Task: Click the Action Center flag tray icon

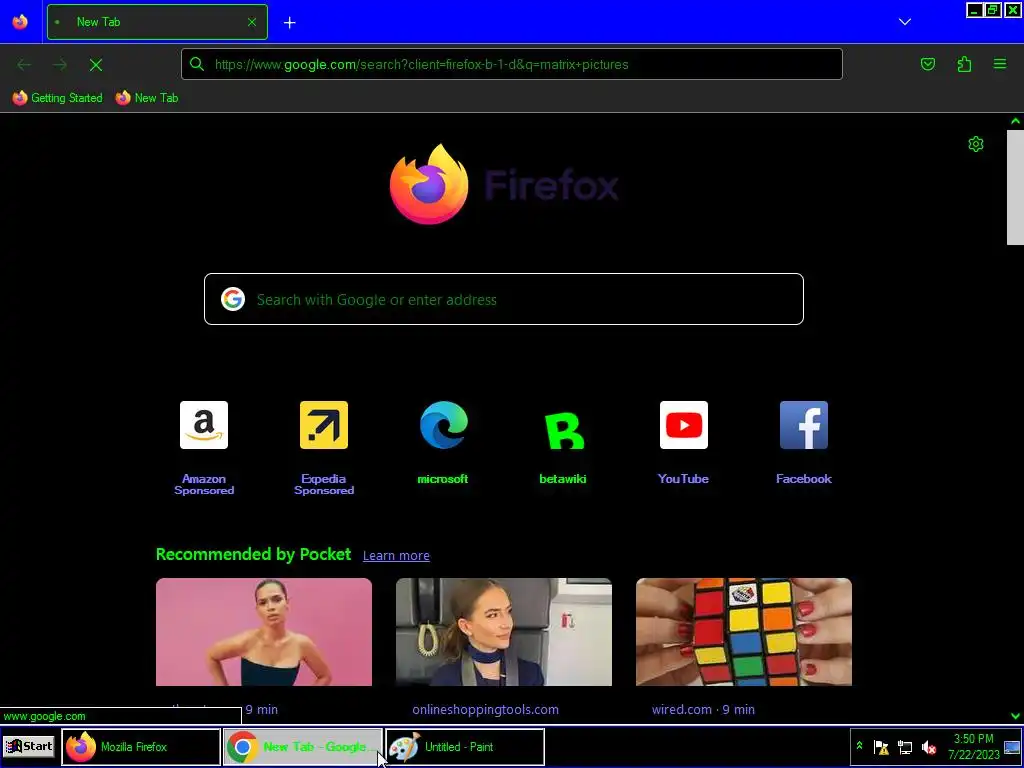Action: 881,747
